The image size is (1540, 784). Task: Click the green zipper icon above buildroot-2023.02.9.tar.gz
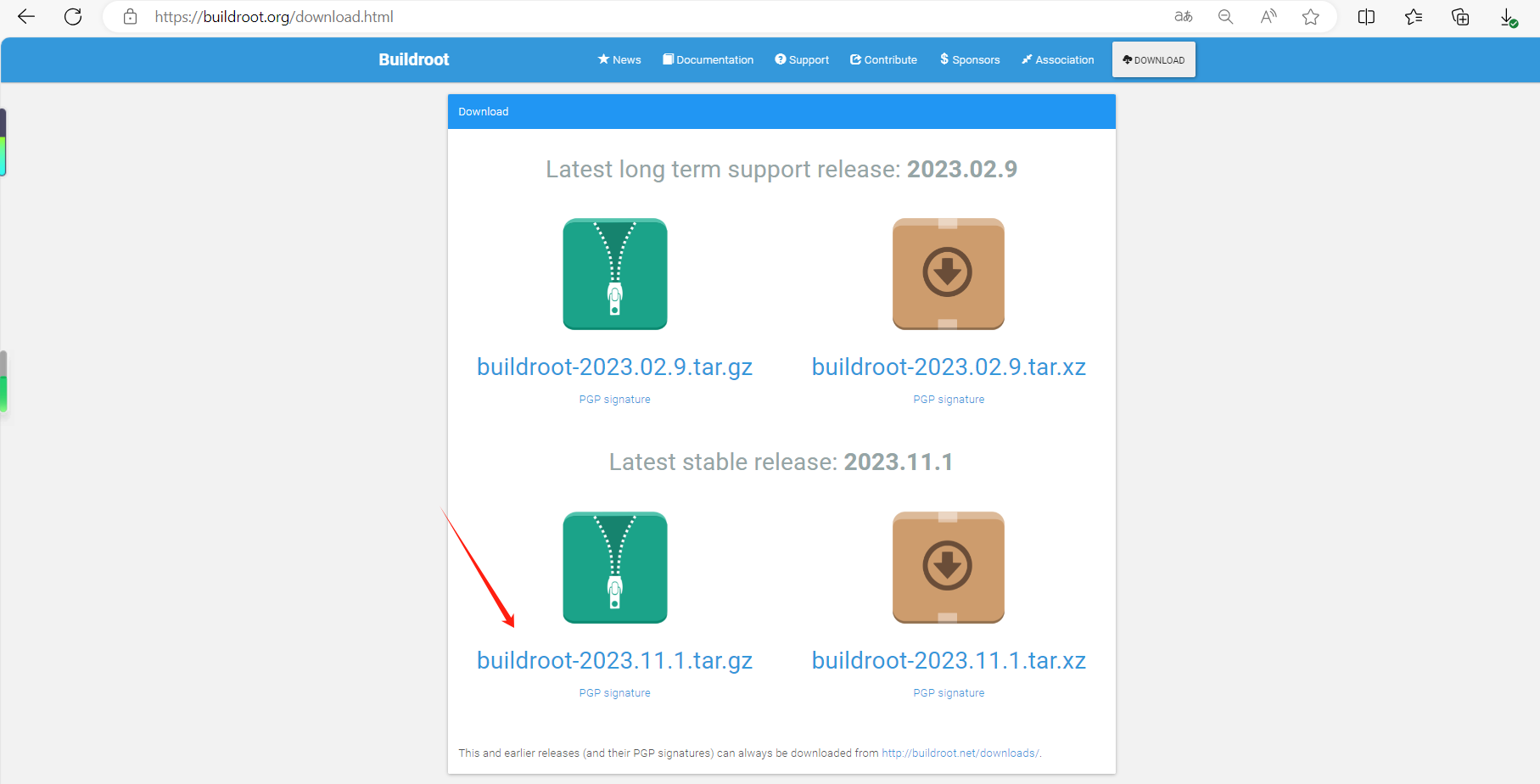(x=614, y=274)
